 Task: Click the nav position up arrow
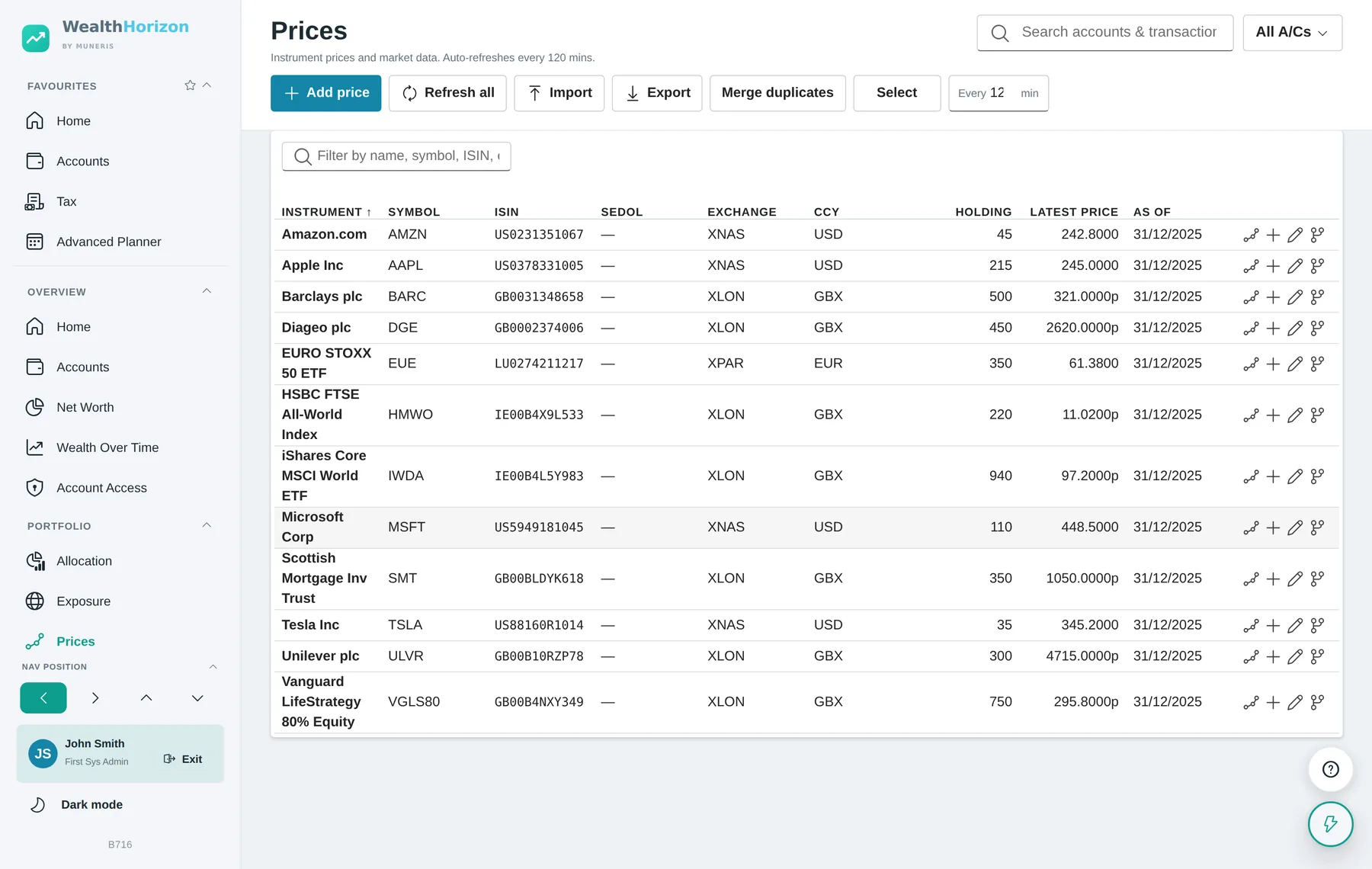click(x=146, y=698)
